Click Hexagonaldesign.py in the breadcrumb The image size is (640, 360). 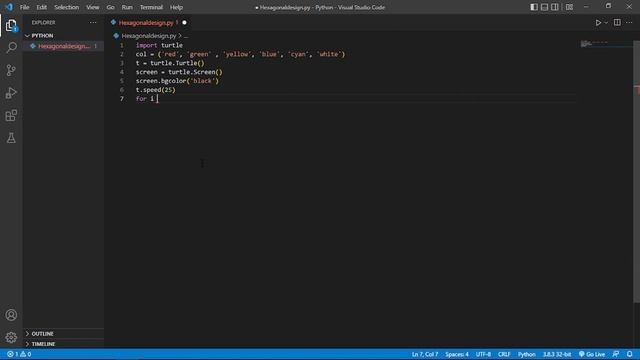(149, 36)
